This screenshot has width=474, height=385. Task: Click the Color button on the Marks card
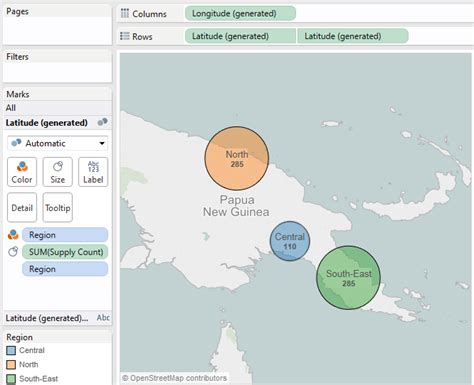[22, 172]
